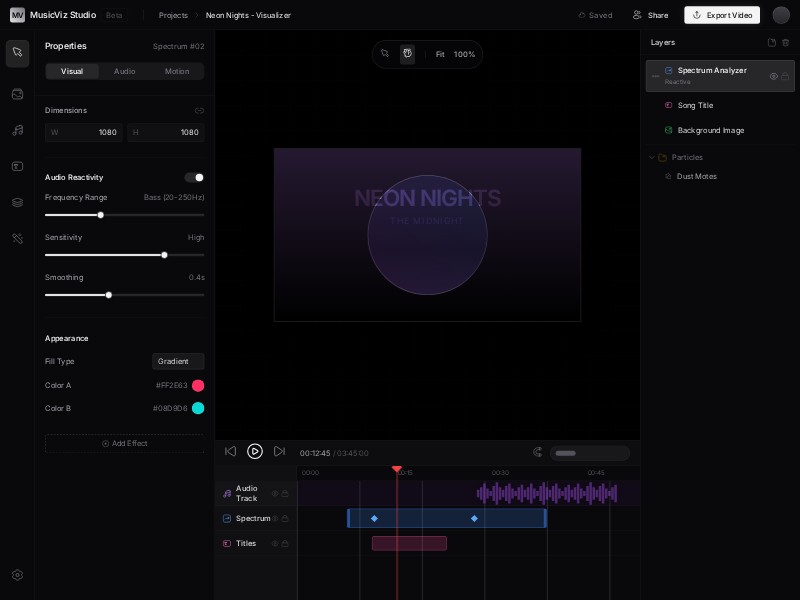Lock the Spectrum Analyzer layer
The image size is (800, 600).
[785, 77]
